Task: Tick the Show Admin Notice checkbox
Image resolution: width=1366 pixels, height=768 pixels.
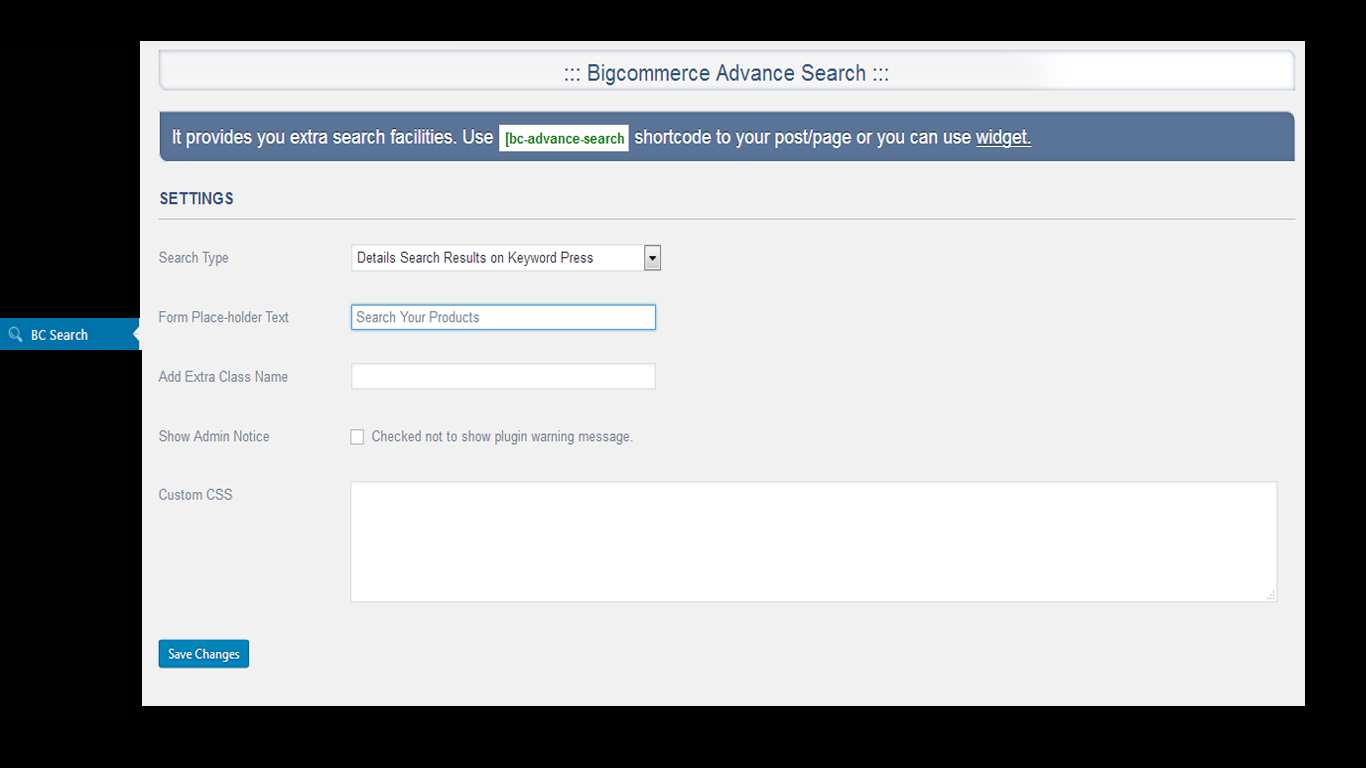Action: coord(357,437)
